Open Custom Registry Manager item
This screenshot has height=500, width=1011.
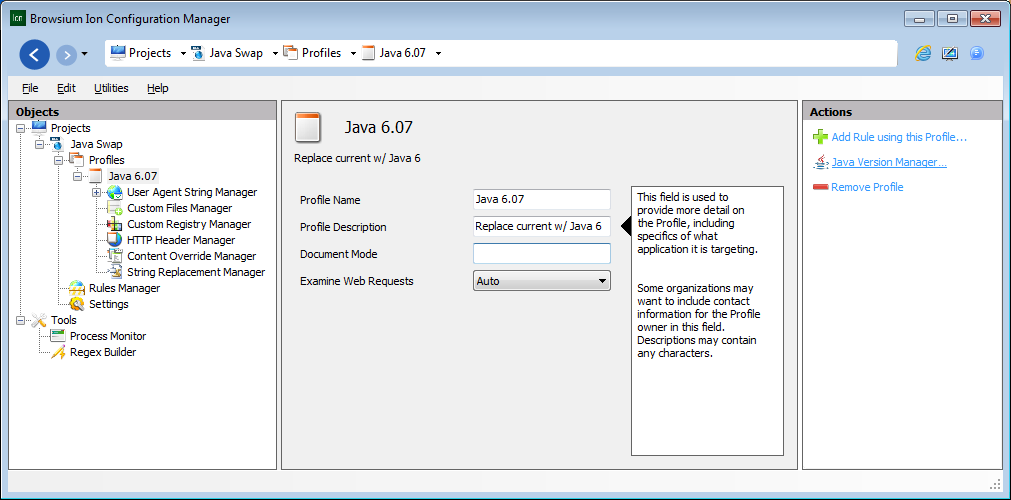click(x=189, y=225)
